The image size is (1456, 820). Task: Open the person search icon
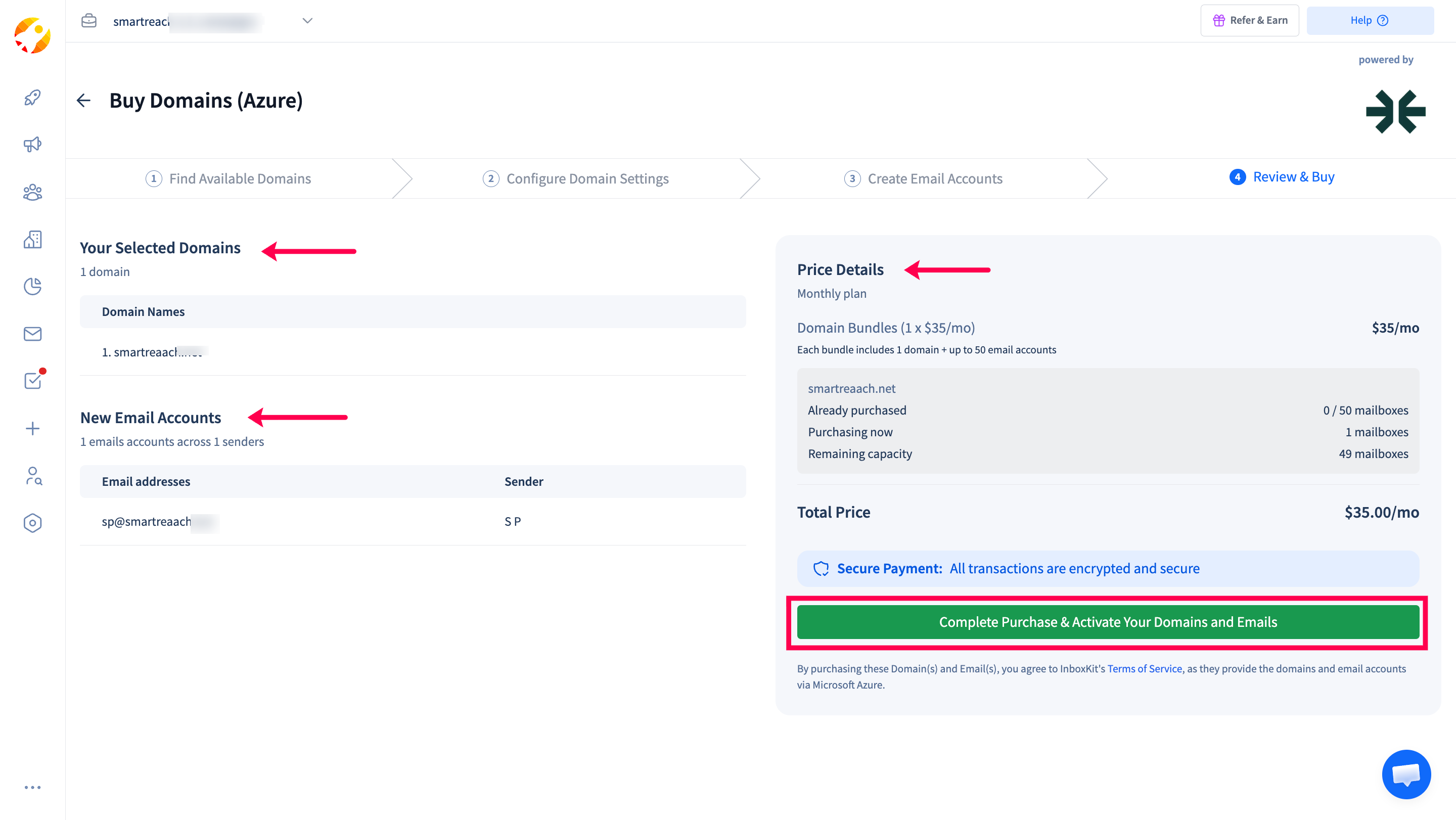tap(32, 476)
